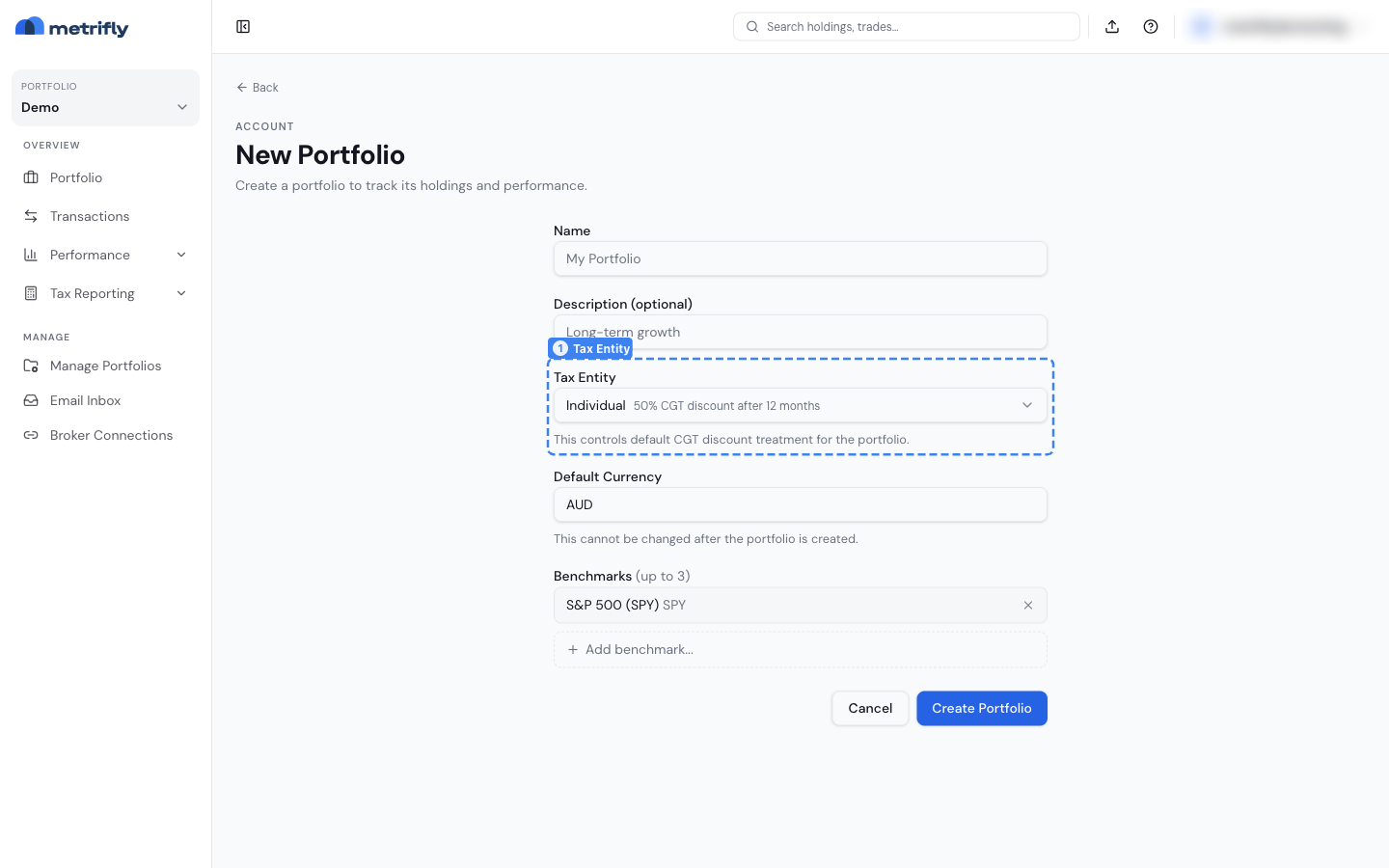1389x868 pixels.
Task: Open the blurred user account menu
Action: 1277,27
